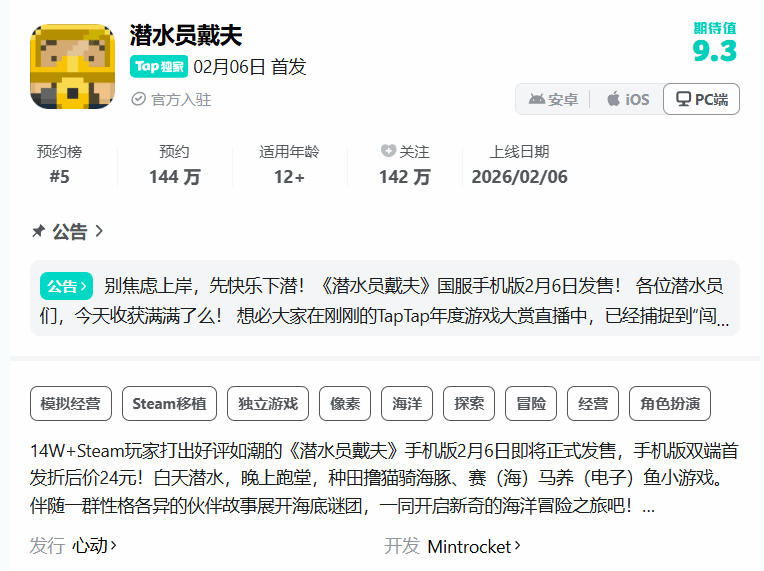764x571 pixels.
Task: Expand the truncated game description ellipsis
Action: (x=649, y=508)
